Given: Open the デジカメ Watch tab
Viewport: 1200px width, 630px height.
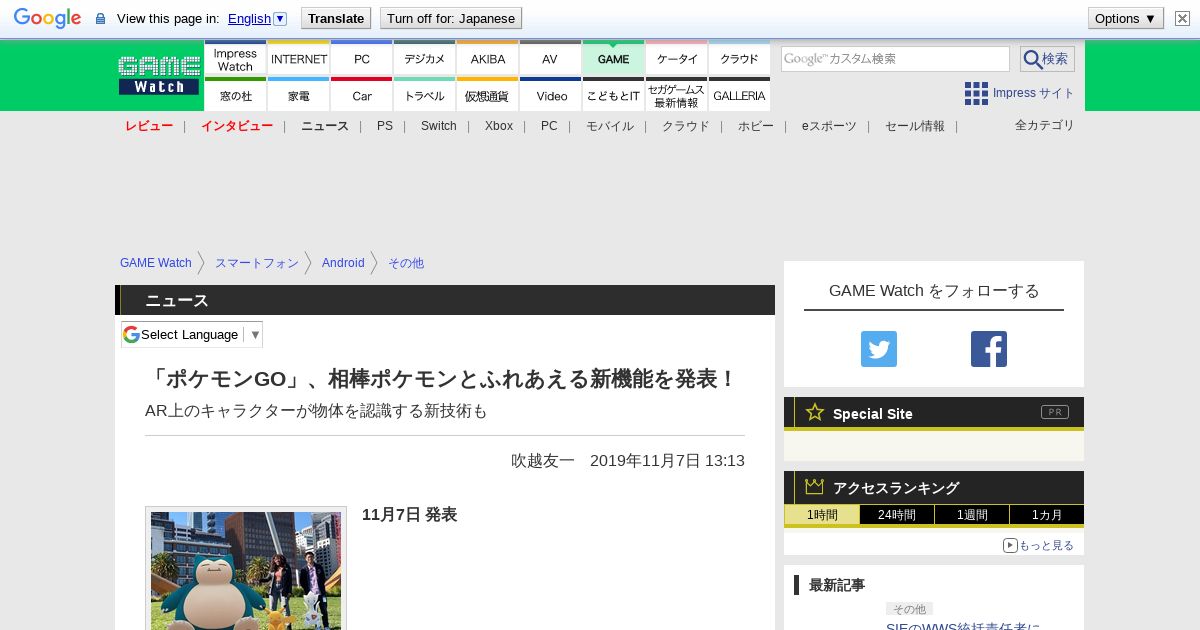Looking at the screenshot, I should click(425, 59).
